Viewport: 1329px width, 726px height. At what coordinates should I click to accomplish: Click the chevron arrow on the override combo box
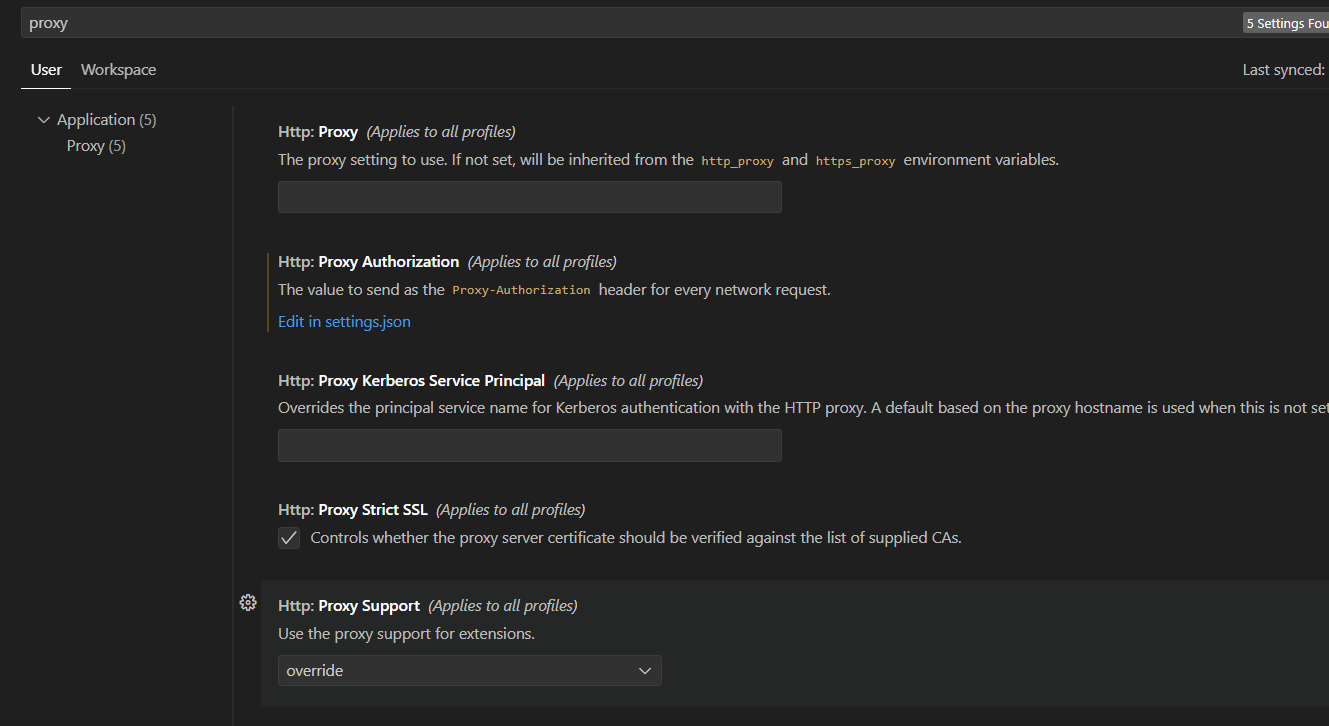click(645, 670)
